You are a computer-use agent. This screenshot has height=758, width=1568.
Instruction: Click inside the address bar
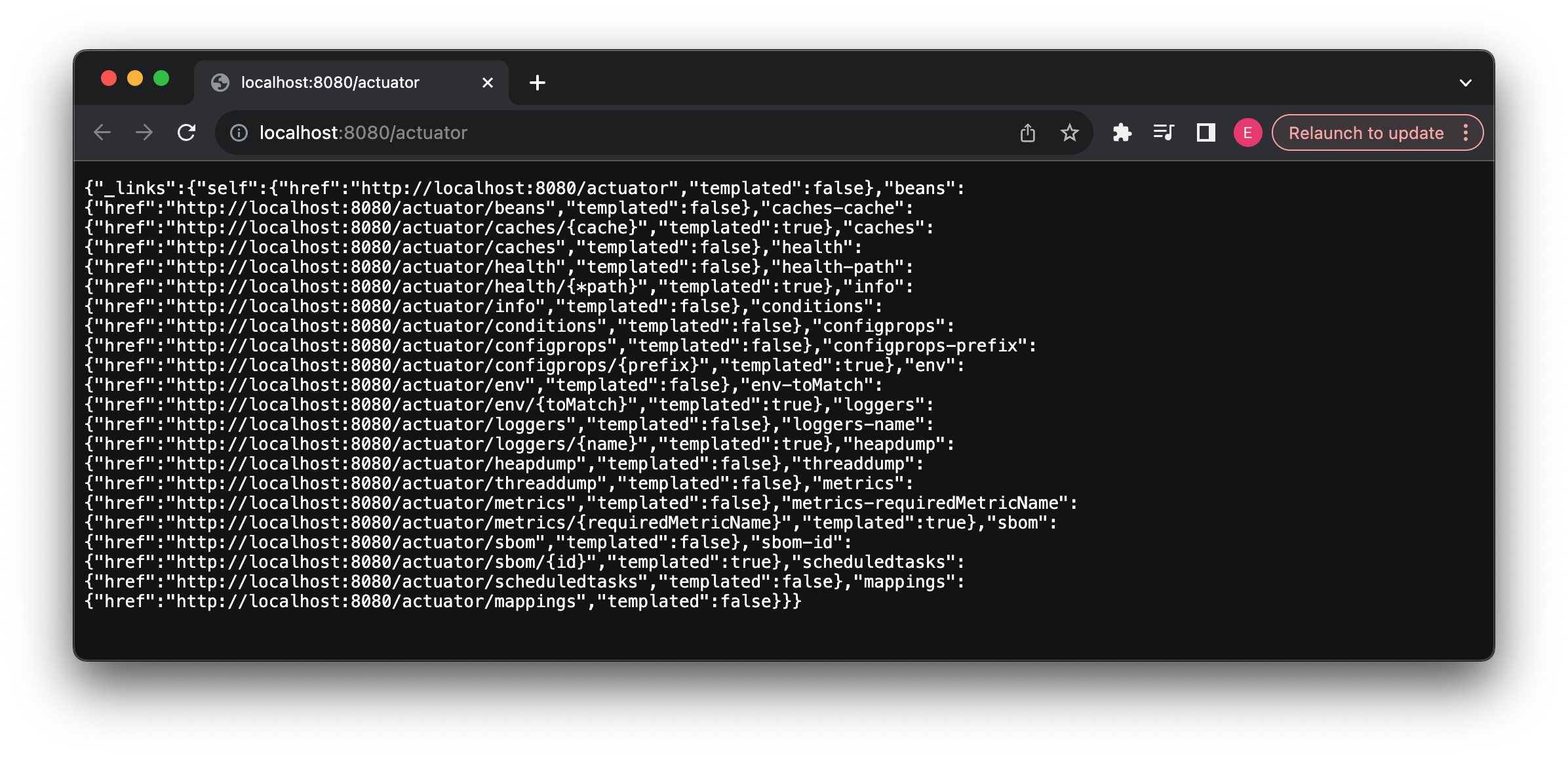point(459,132)
